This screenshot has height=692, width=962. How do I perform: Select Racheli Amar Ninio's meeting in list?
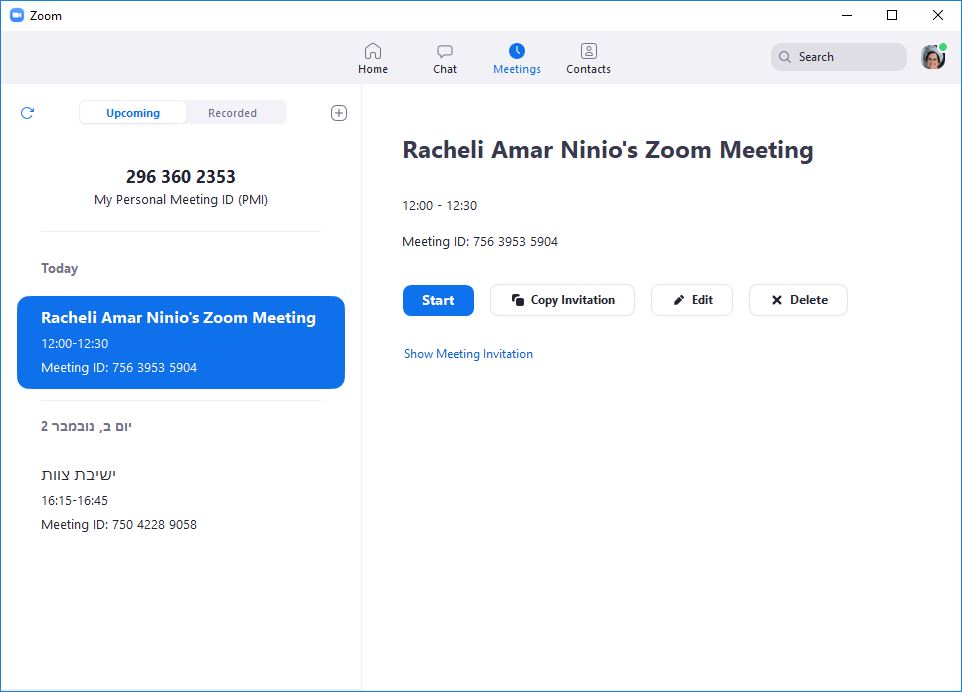coord(181,342)
